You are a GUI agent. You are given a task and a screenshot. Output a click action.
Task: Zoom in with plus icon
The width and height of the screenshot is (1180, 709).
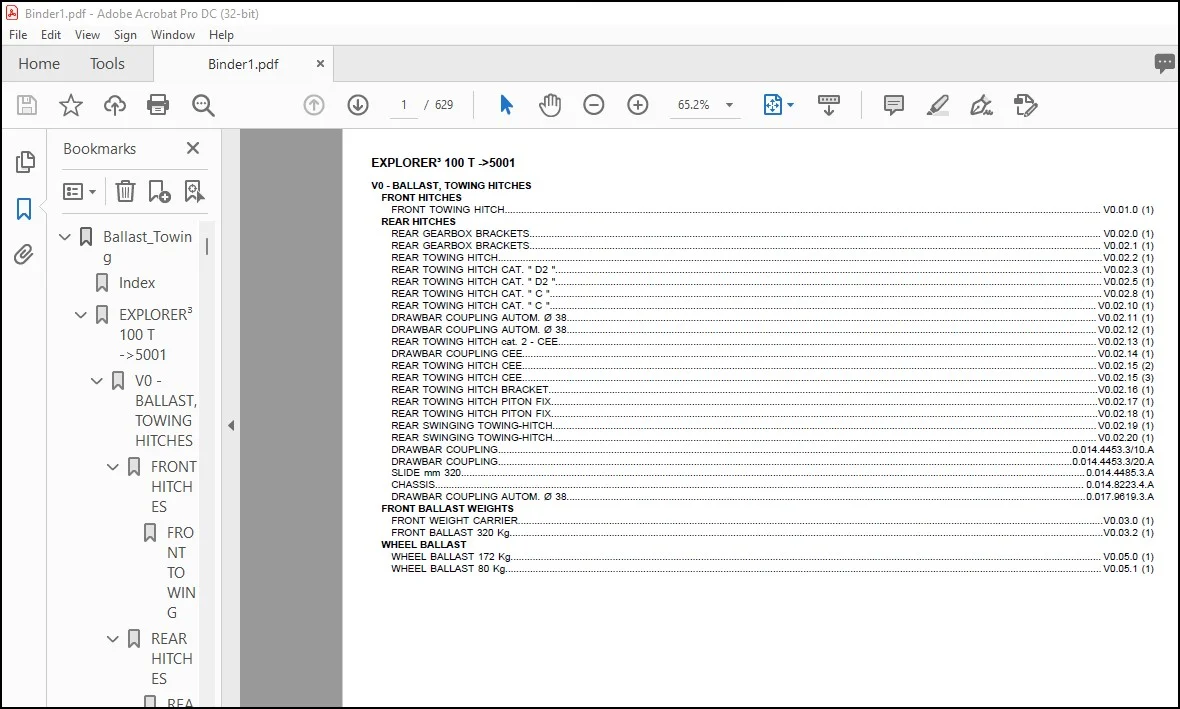[x=637, y=105]
